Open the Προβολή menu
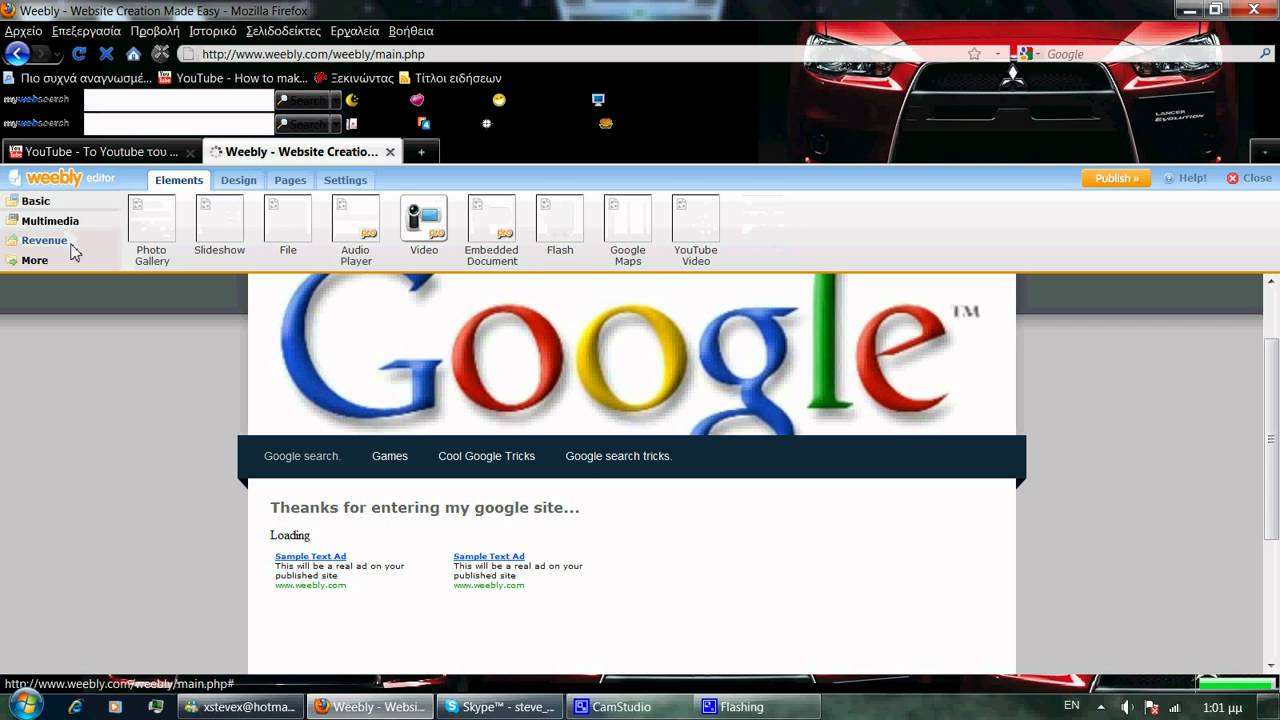1280x720 pixels. pos(155,31)
